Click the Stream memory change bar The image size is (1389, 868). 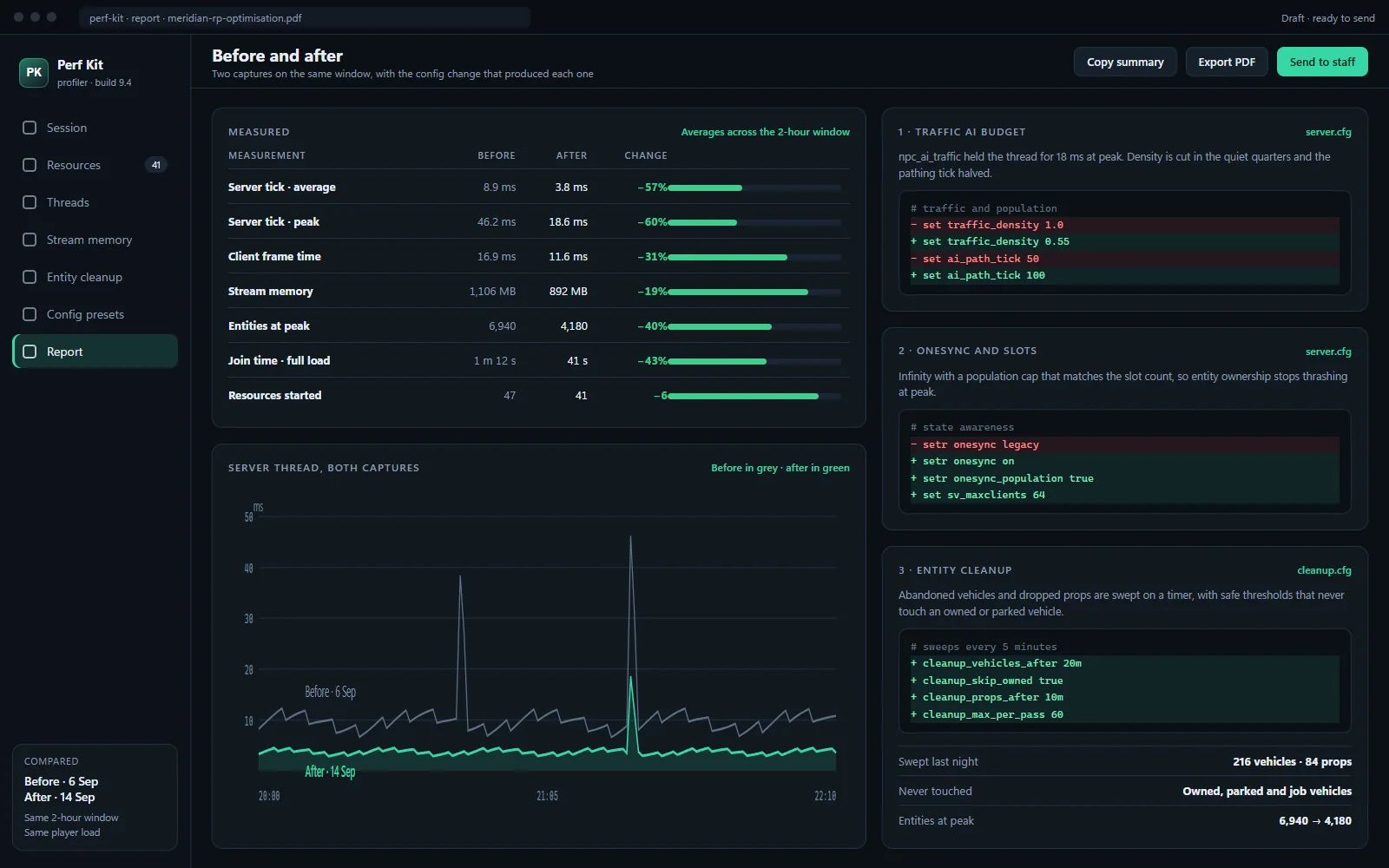pos(754,292)
